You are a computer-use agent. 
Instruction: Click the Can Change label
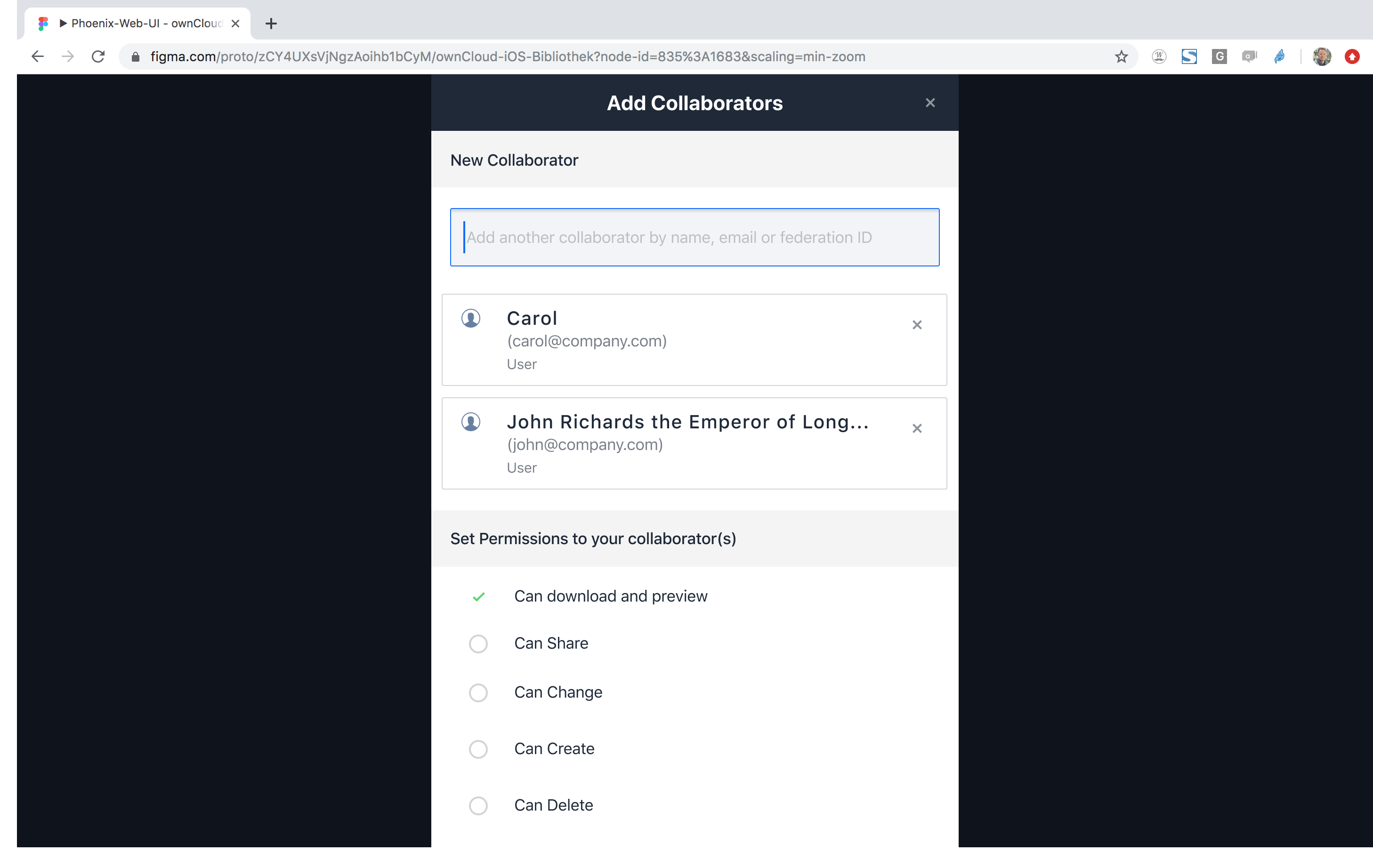coord(558,692)
